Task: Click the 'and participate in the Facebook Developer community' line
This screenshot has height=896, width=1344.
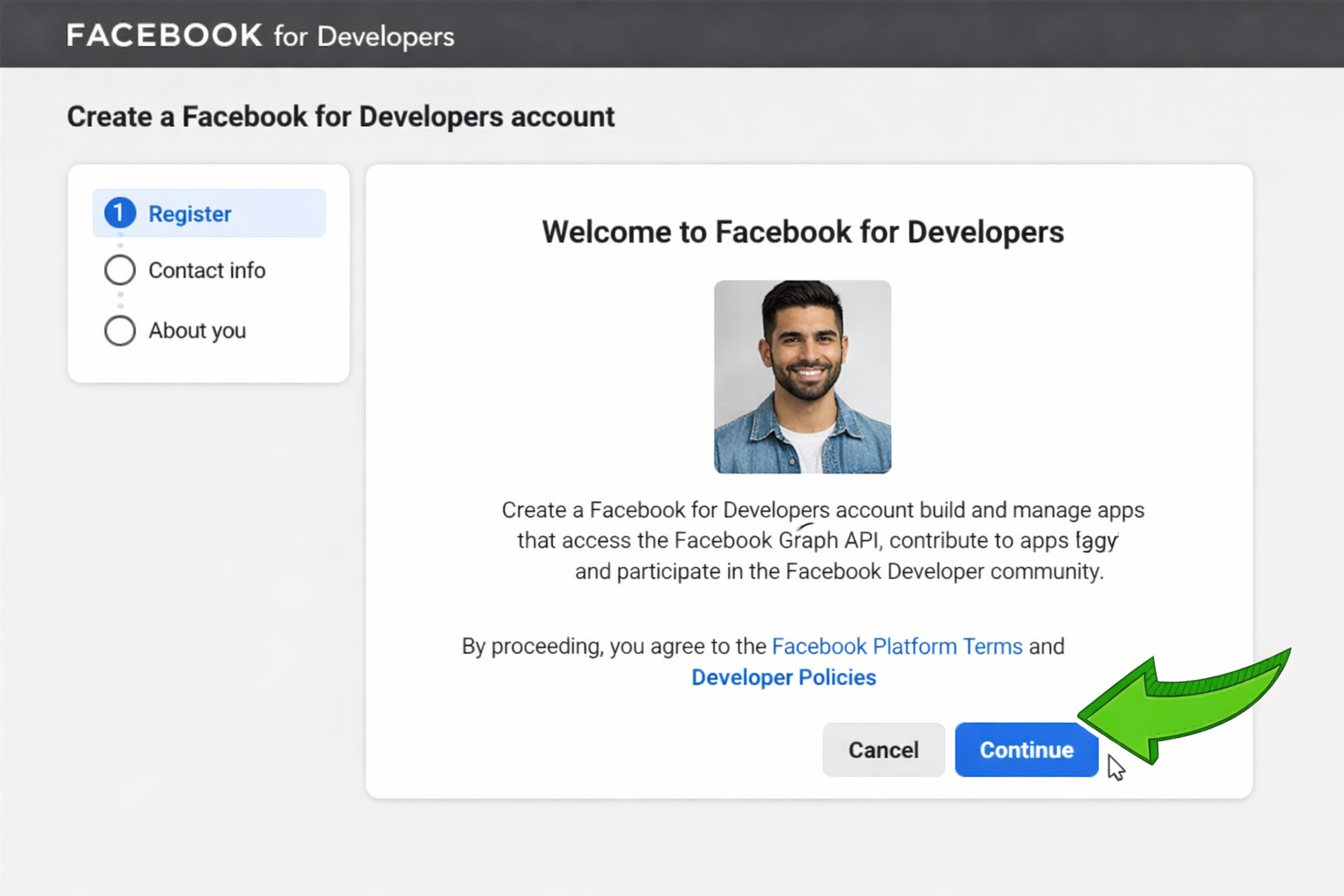Action: click(x=839, y=571)
